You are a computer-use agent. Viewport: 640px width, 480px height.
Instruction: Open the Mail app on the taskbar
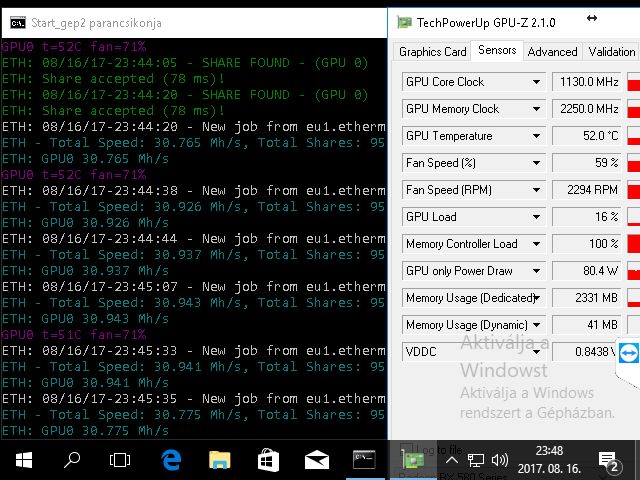[x=317, y=460]
